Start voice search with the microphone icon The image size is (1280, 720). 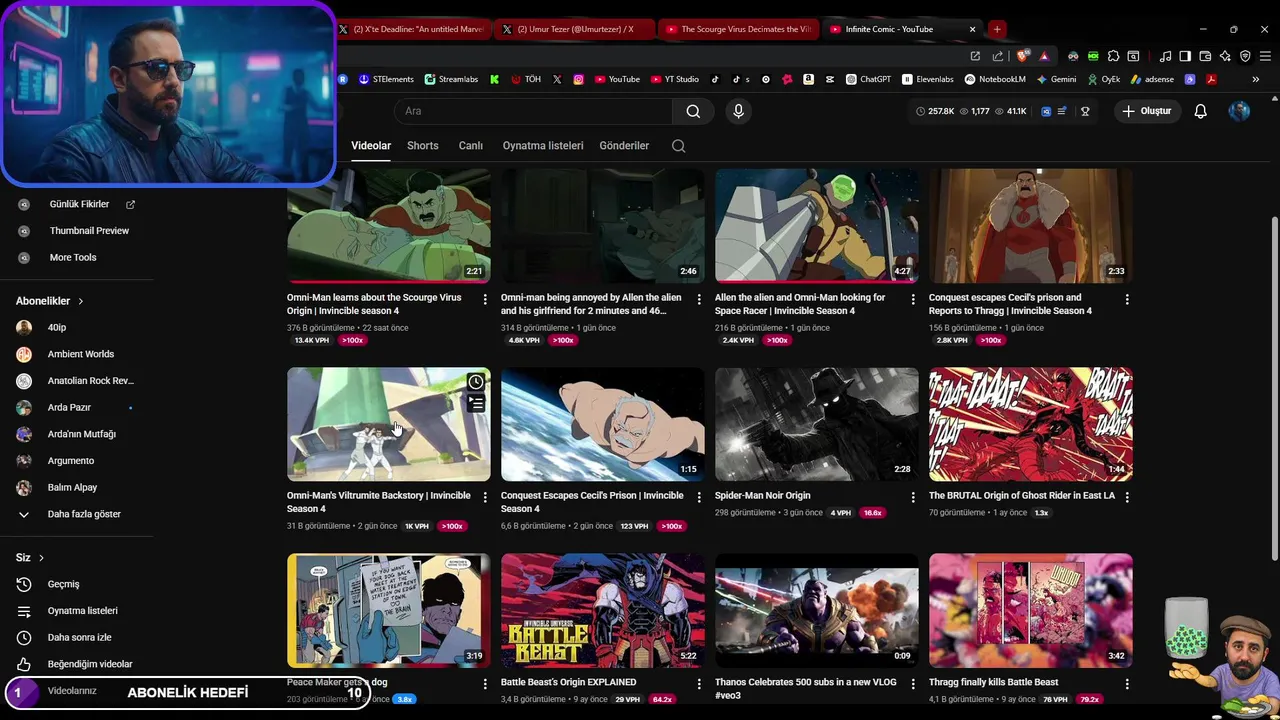(x=738, y=111)
